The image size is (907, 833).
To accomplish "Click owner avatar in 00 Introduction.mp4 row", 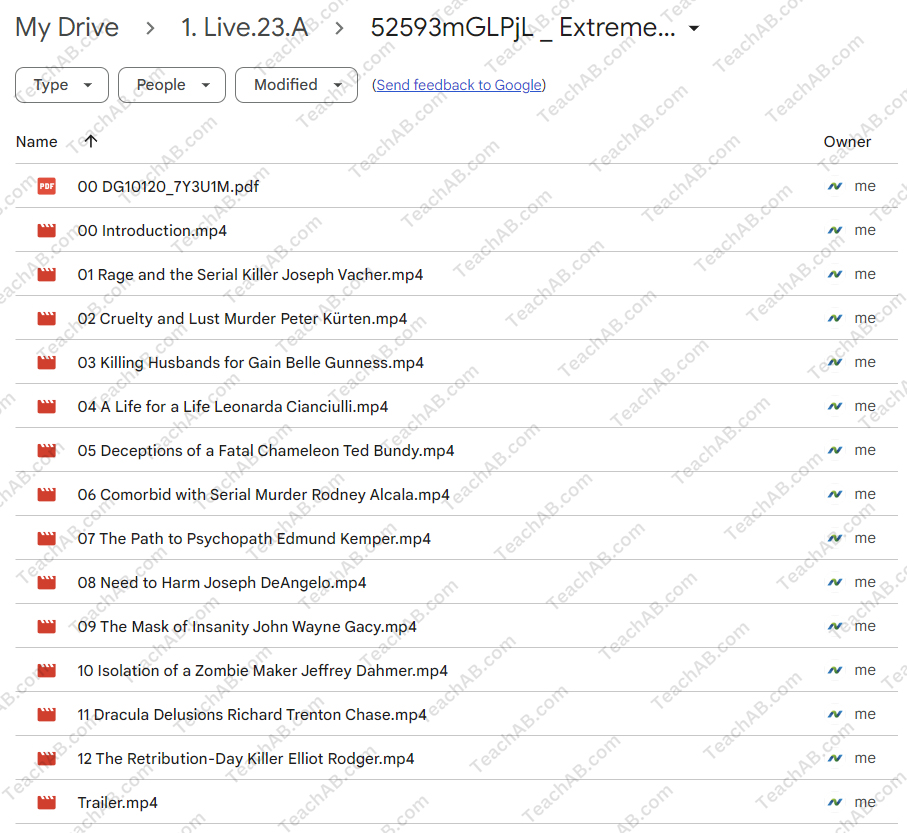I will click(x=835, y=230).
